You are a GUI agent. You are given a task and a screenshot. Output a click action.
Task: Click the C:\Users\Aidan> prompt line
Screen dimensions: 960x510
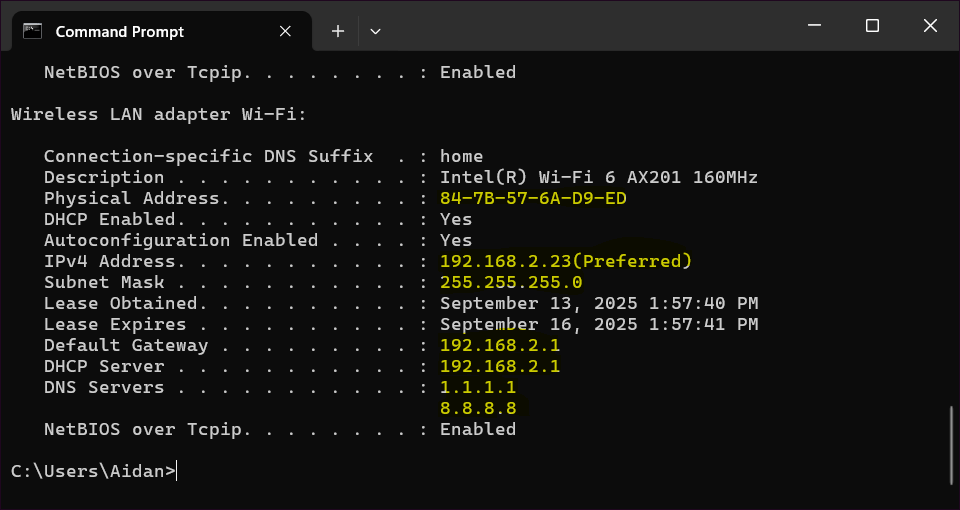[93, 470]
